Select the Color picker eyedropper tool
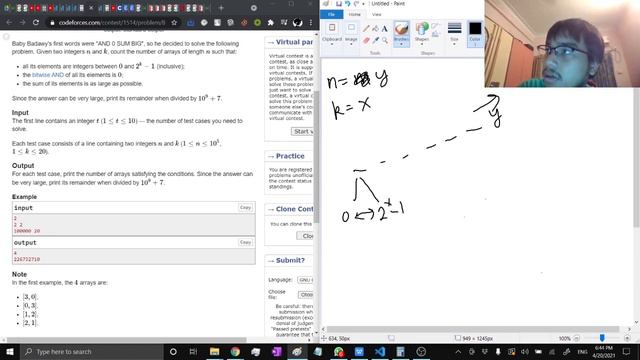The height and width of the screenshot is (360, 640). click(x=375, y=40)
